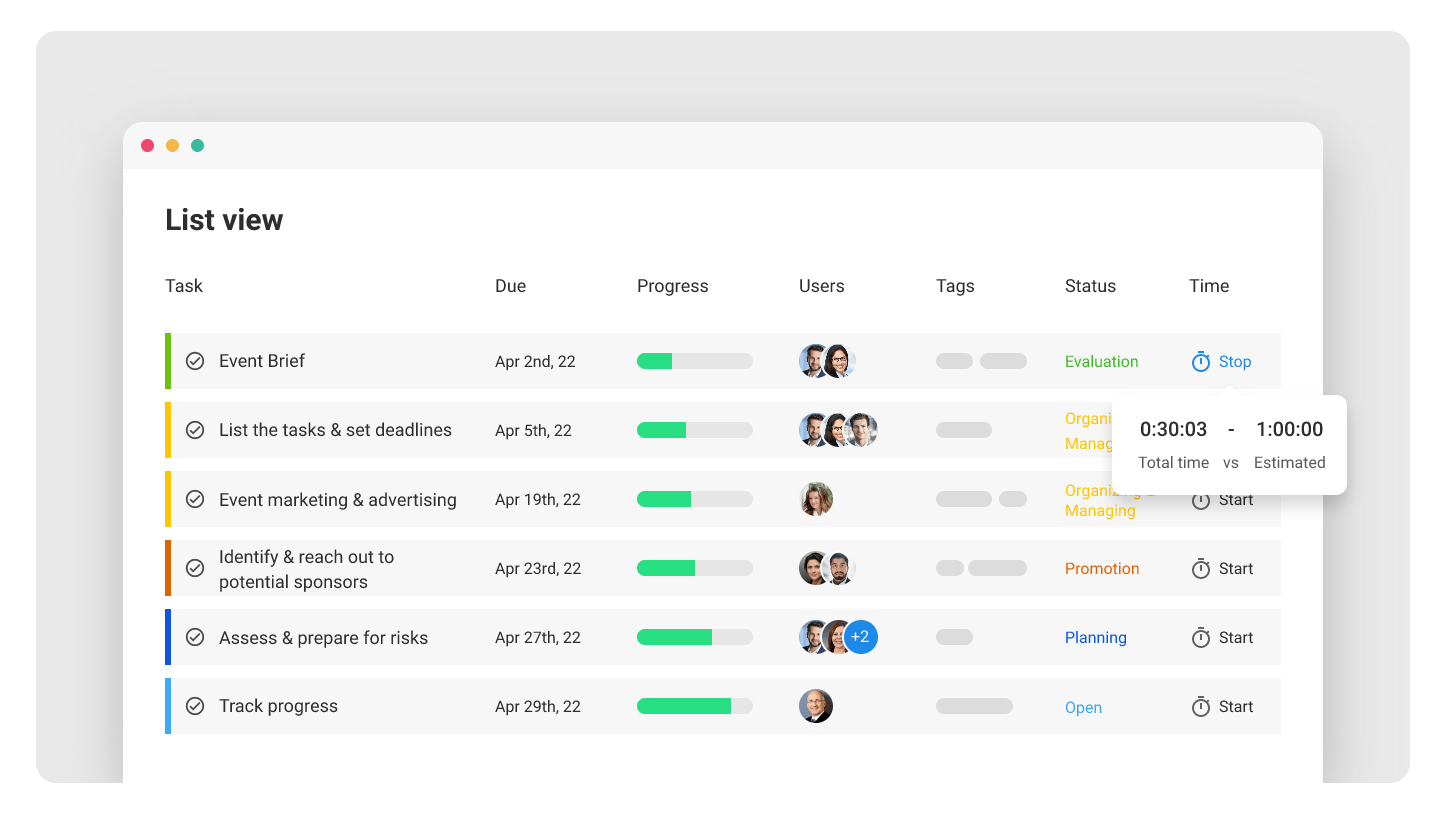Toggle completion for Assess & prepare task
Viewport: 1446px width, 814px height.
(x=195, y=637)
